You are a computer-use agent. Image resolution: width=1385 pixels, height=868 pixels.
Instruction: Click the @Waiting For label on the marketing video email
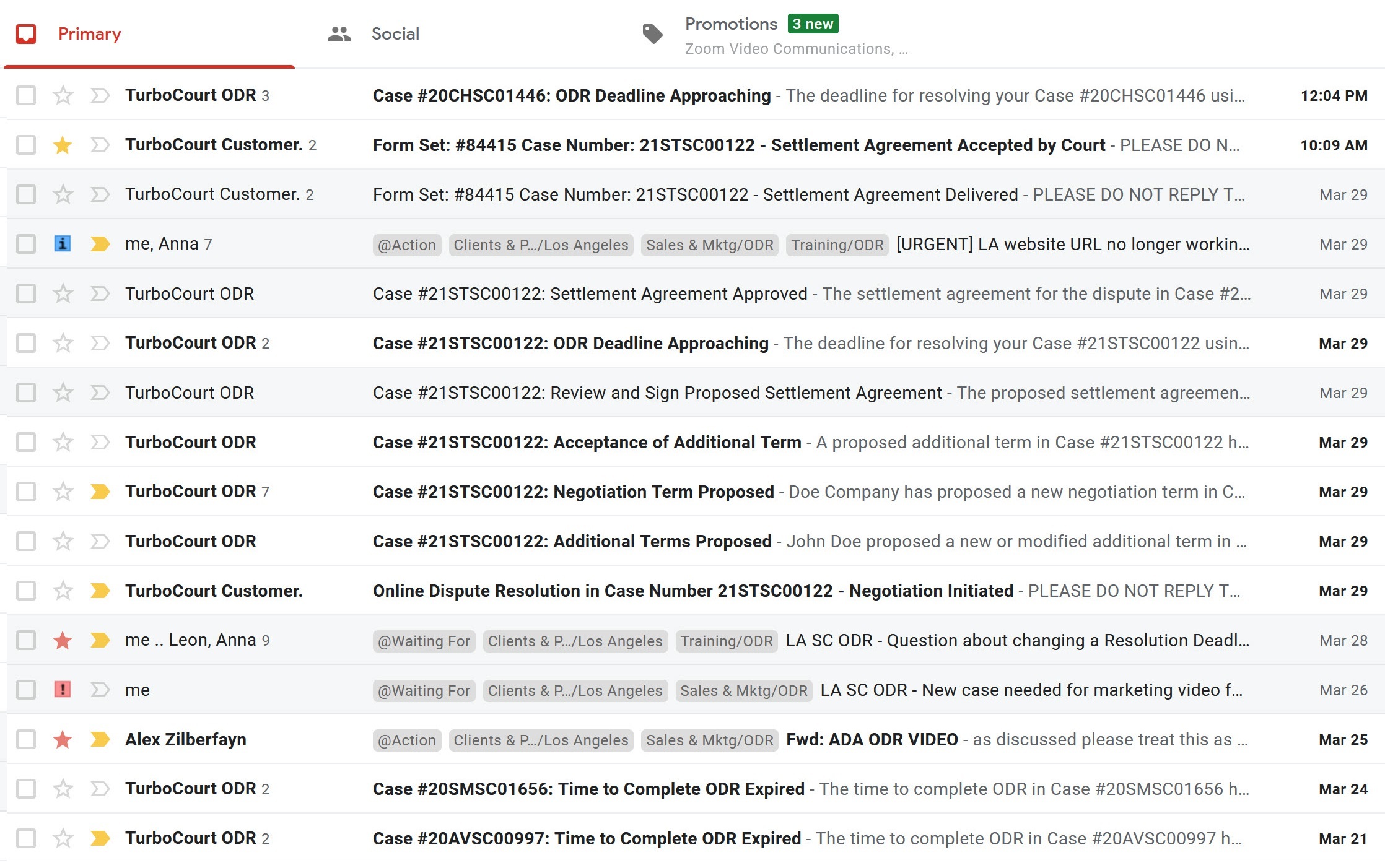[424, 690]
